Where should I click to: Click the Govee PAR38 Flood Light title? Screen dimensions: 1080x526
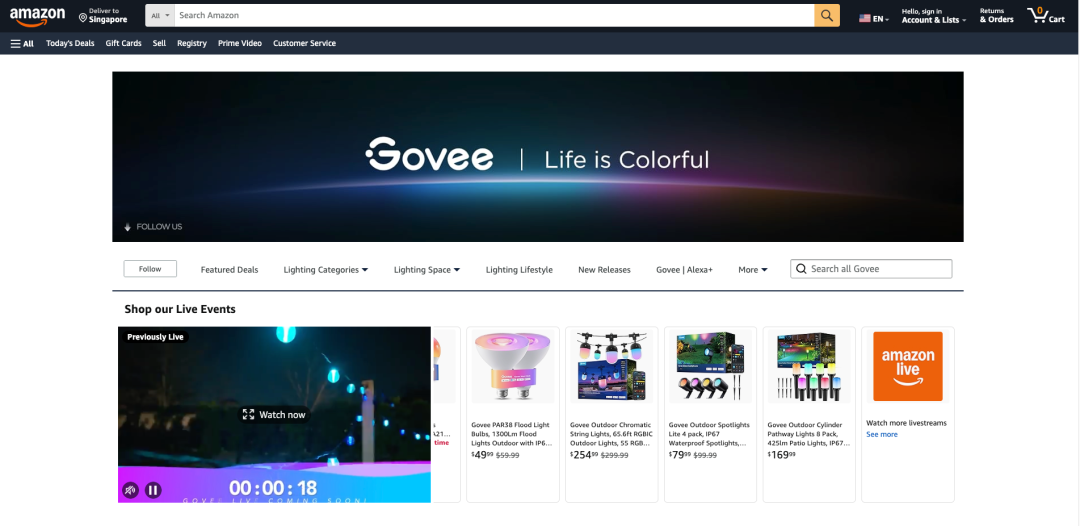tap(510, 434)
